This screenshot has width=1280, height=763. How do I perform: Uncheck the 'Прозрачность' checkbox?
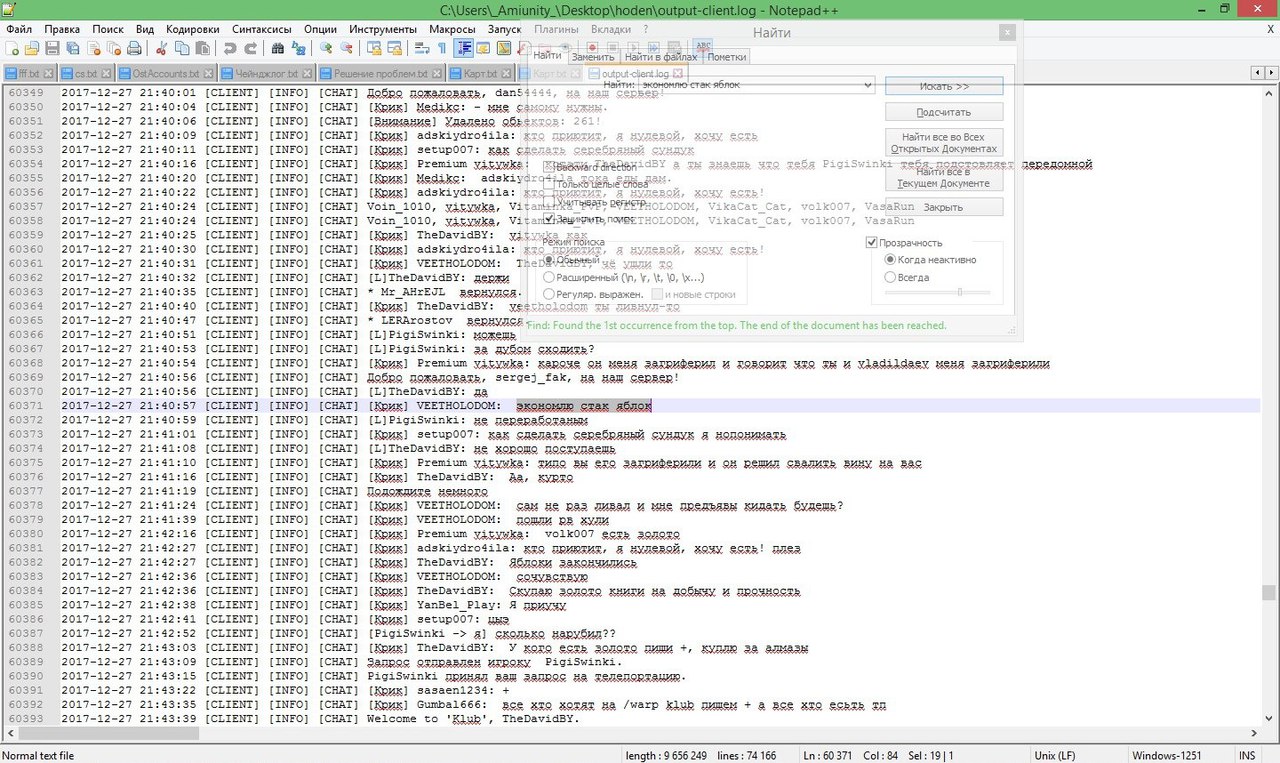(872, 242)
